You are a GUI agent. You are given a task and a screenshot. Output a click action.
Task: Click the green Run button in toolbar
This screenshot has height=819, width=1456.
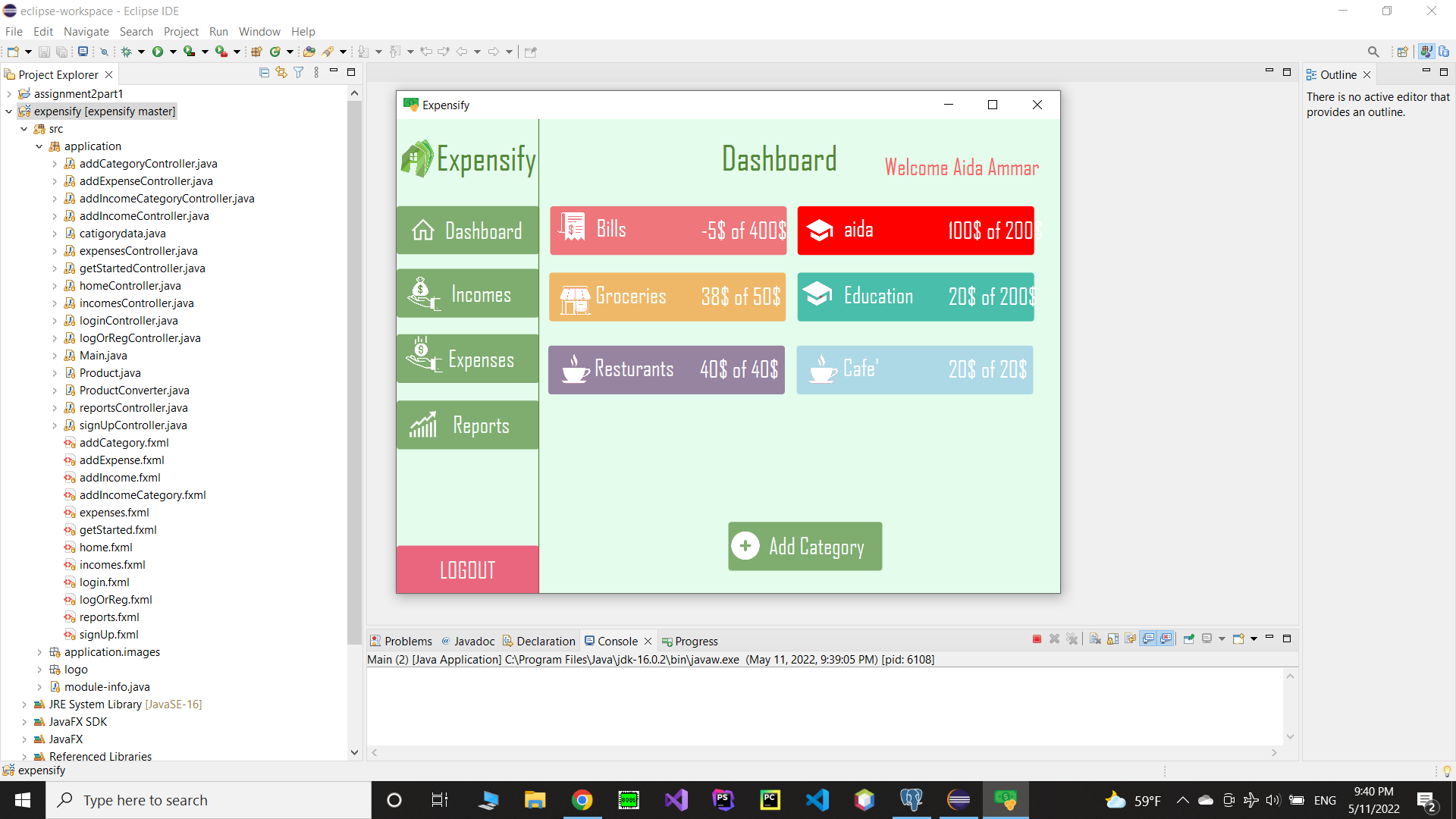(x=158, y=52)
